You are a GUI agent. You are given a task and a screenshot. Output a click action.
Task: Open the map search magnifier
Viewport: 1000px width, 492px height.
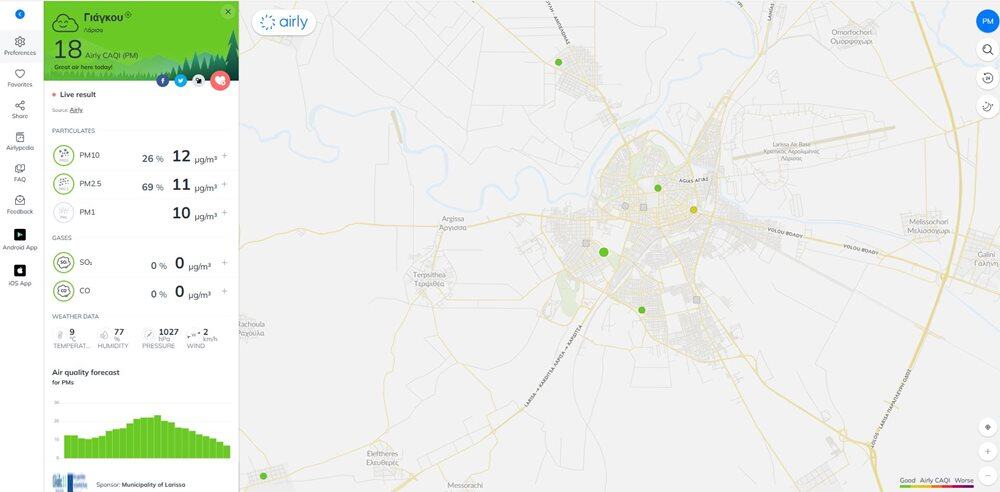click(x=987, y=50)
